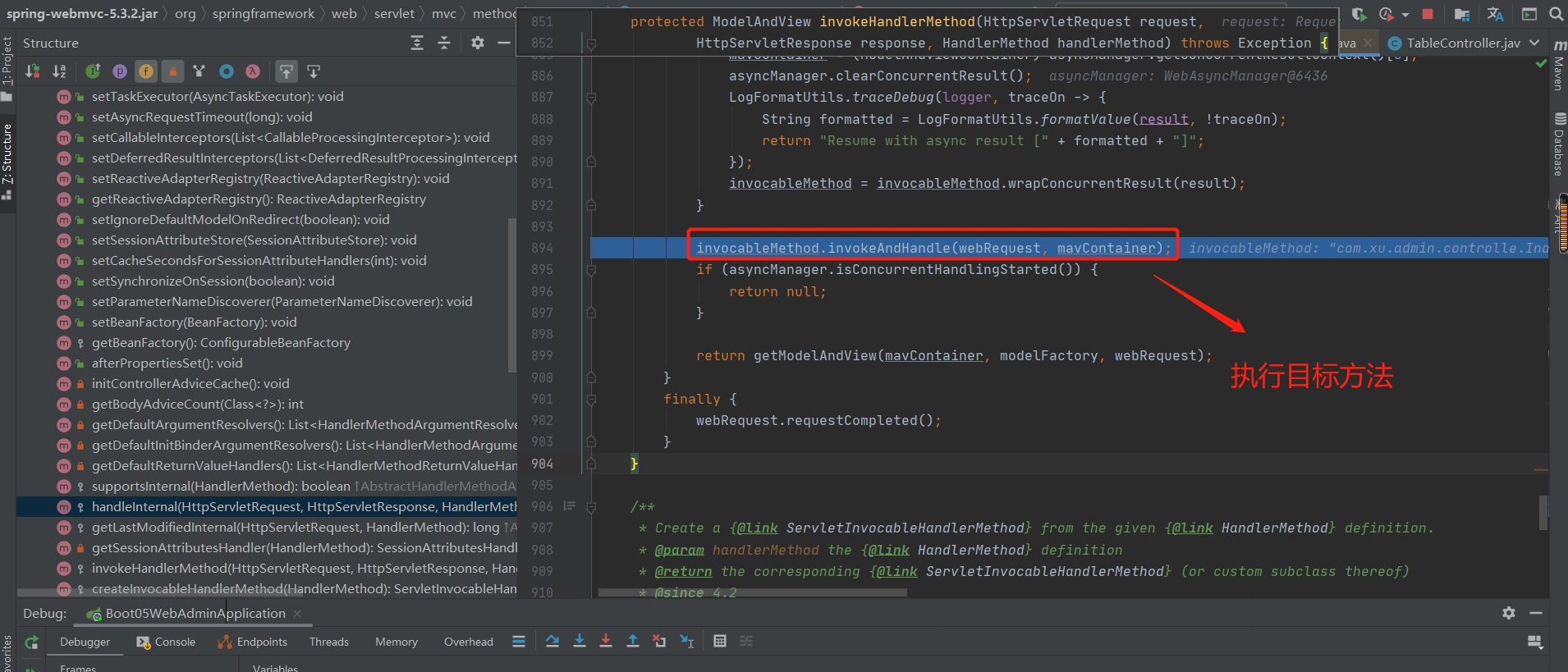Close the Boot05WebAdminApplication debug tab
This screenshot has height=672, width=1568.
pos(297,614)
